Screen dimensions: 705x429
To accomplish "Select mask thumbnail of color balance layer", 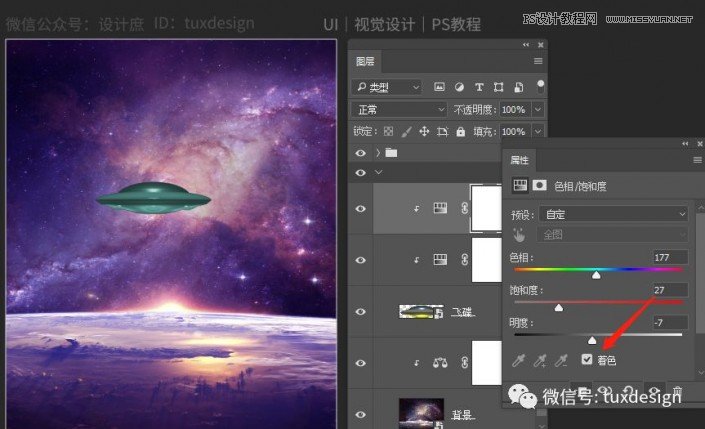I will tap(486, 362).
